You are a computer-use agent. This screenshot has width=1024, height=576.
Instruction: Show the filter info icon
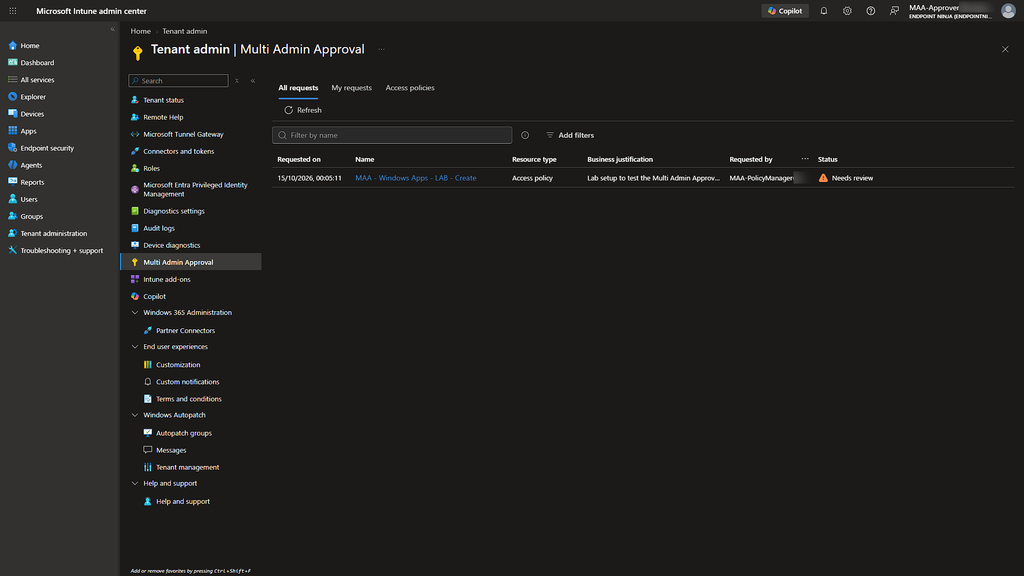(525, 135)
